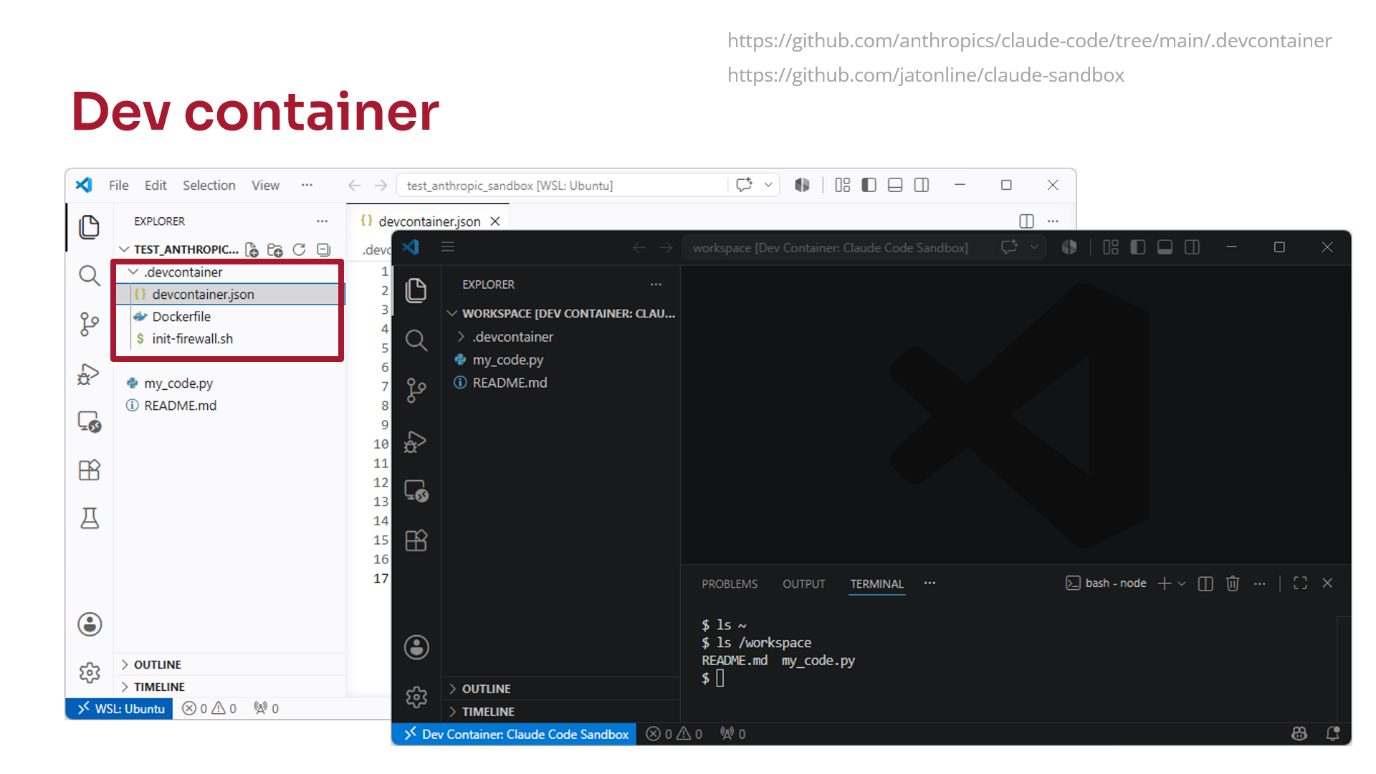Maximize the terminal panel size
This screenshot has height=774, width=1376.
(1300, 583)
